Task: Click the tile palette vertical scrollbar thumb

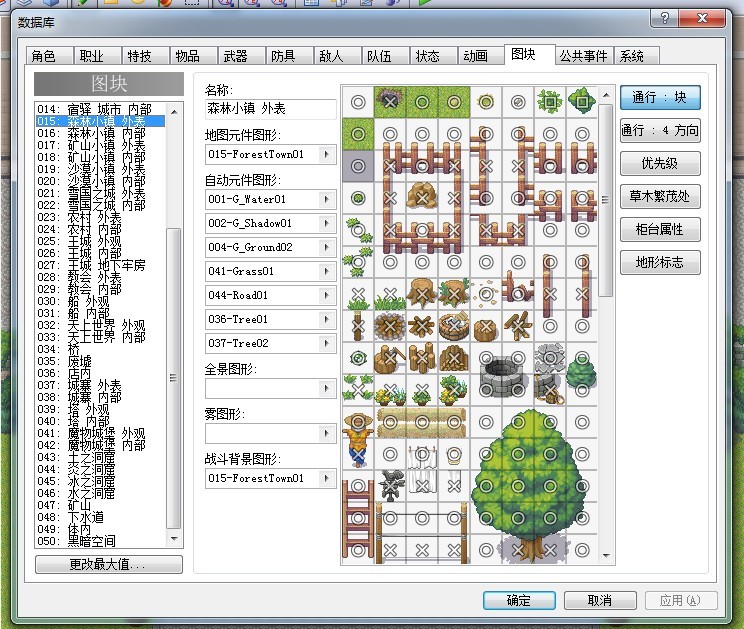Action: pos(605,200)
